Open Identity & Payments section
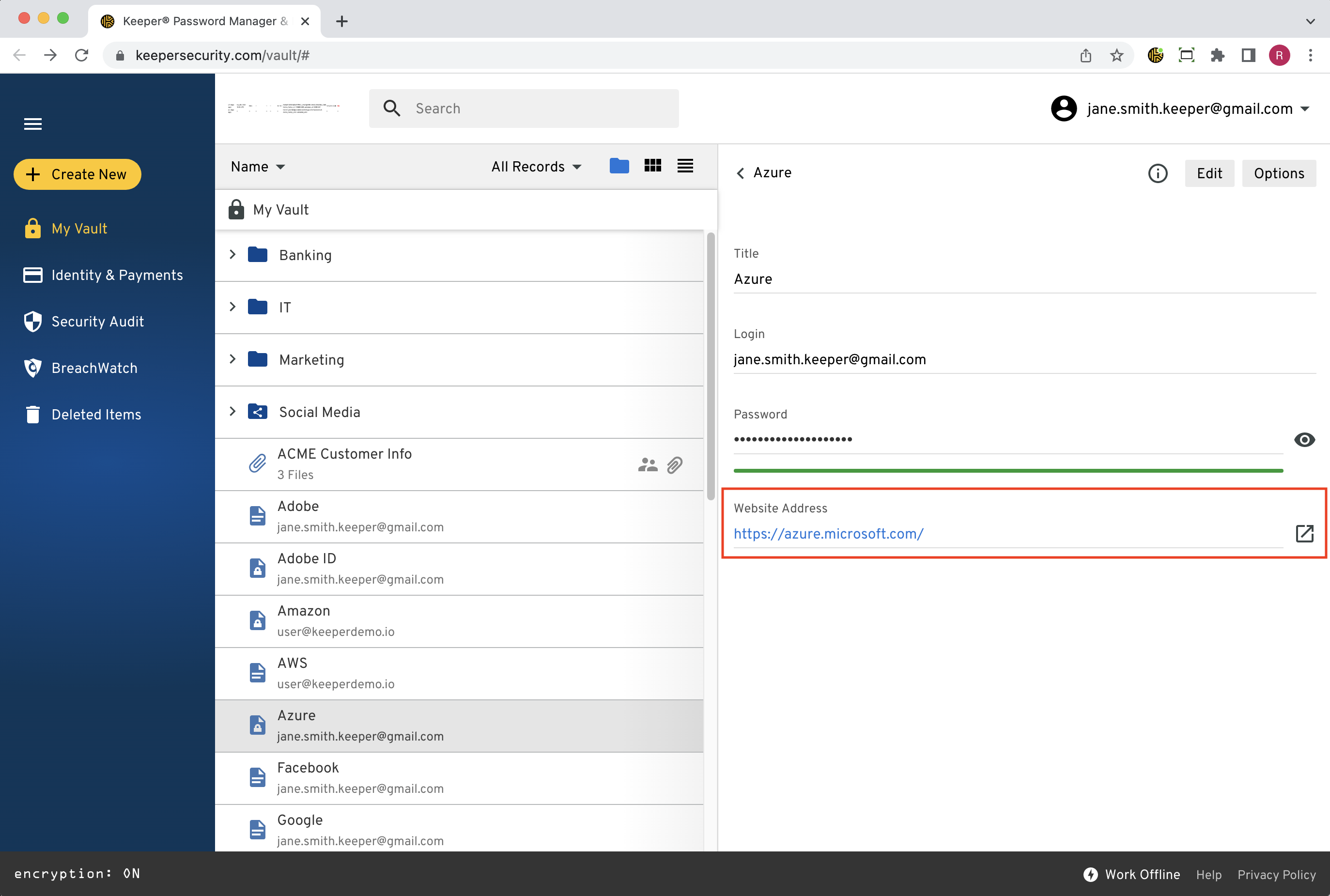1330x896 pixels. tap(103, 275)
